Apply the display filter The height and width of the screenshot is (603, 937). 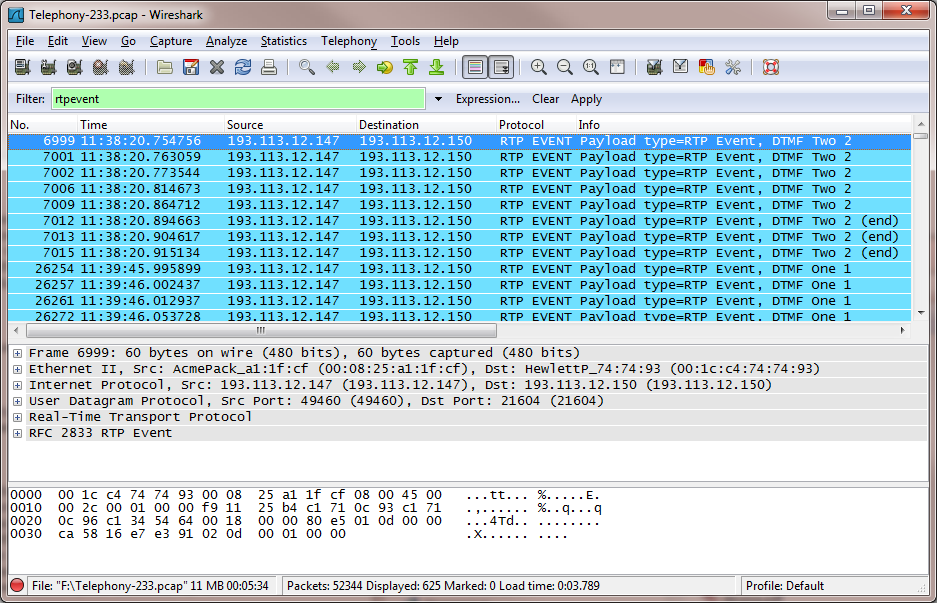pos(586,99)
